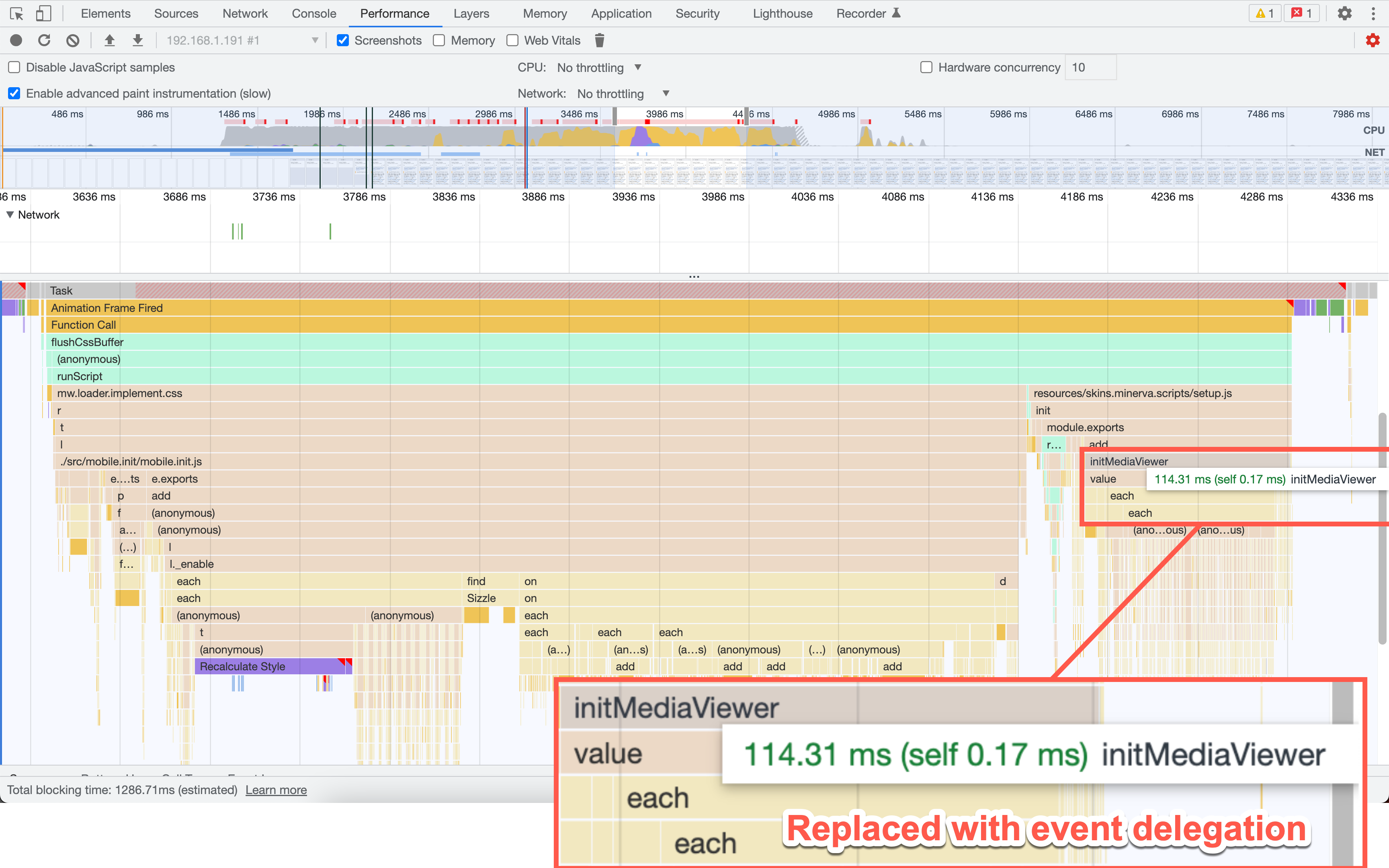
Task: Uncheck the Screenshots checkbox
Action: point(343,40)
